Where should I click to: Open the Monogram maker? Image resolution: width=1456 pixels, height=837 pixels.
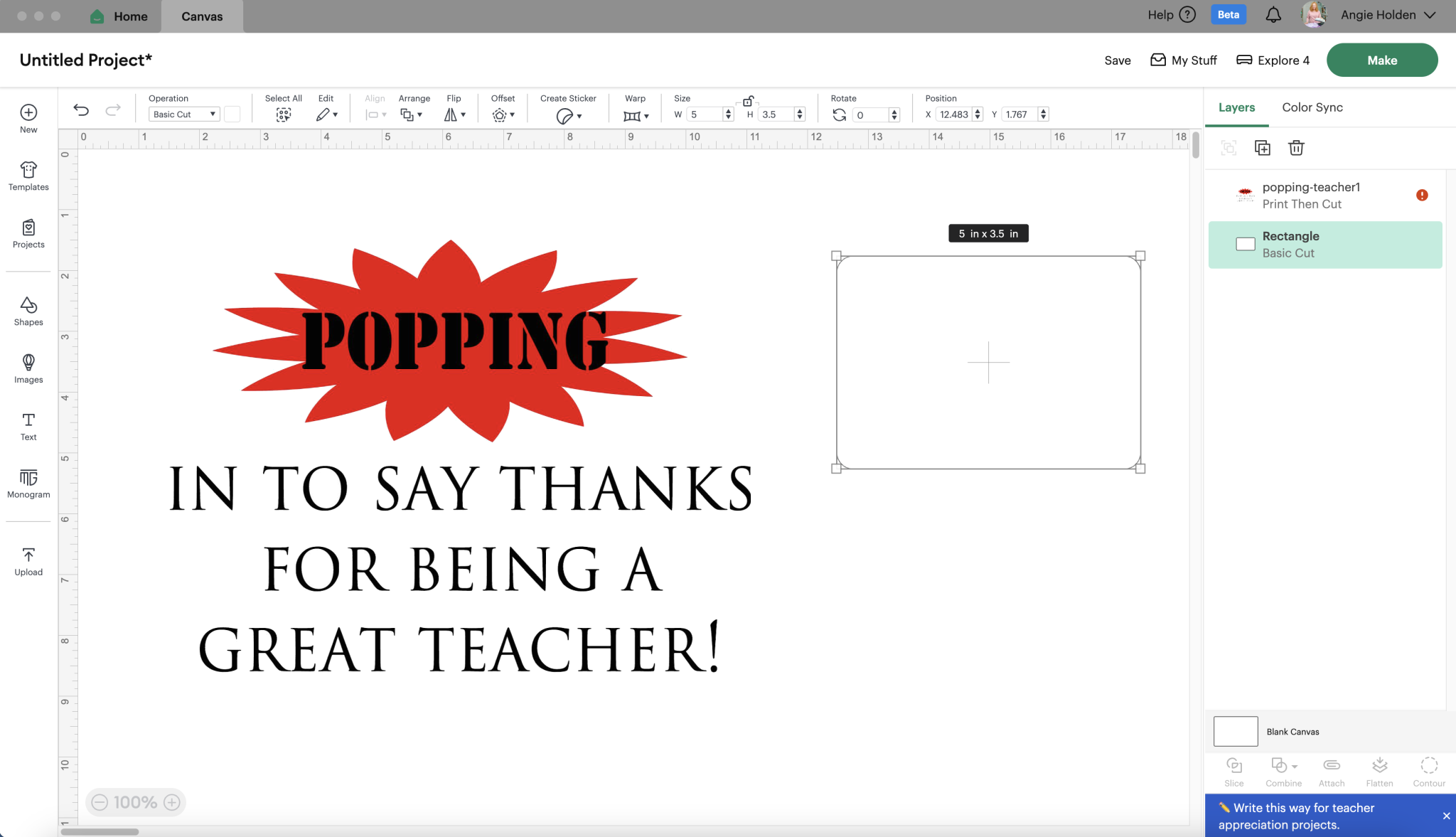pyautogui.click(x=28, y=484)
